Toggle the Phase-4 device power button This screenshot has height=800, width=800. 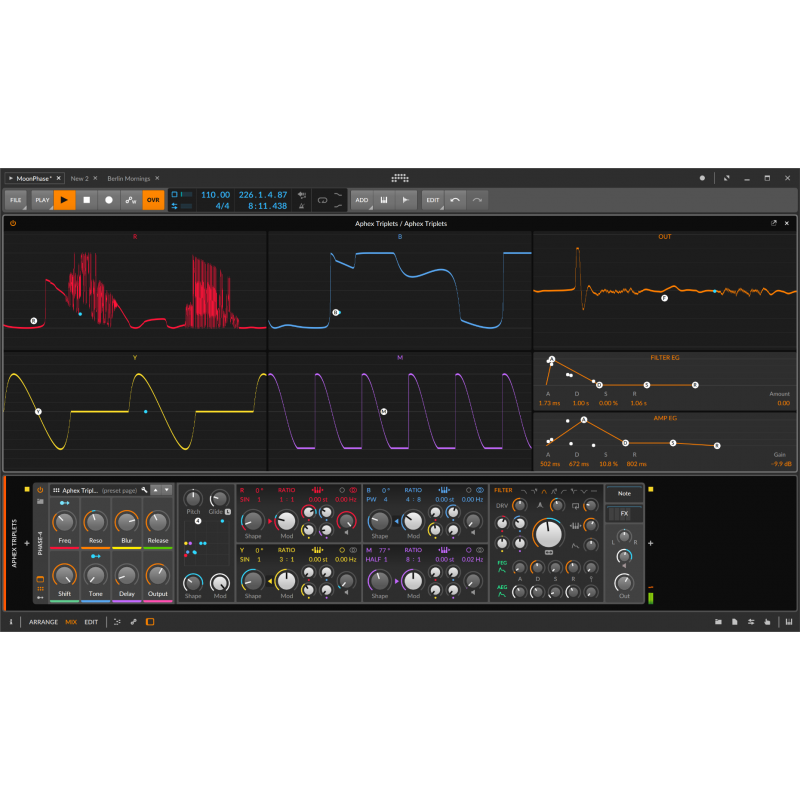[x=40, y=491]
